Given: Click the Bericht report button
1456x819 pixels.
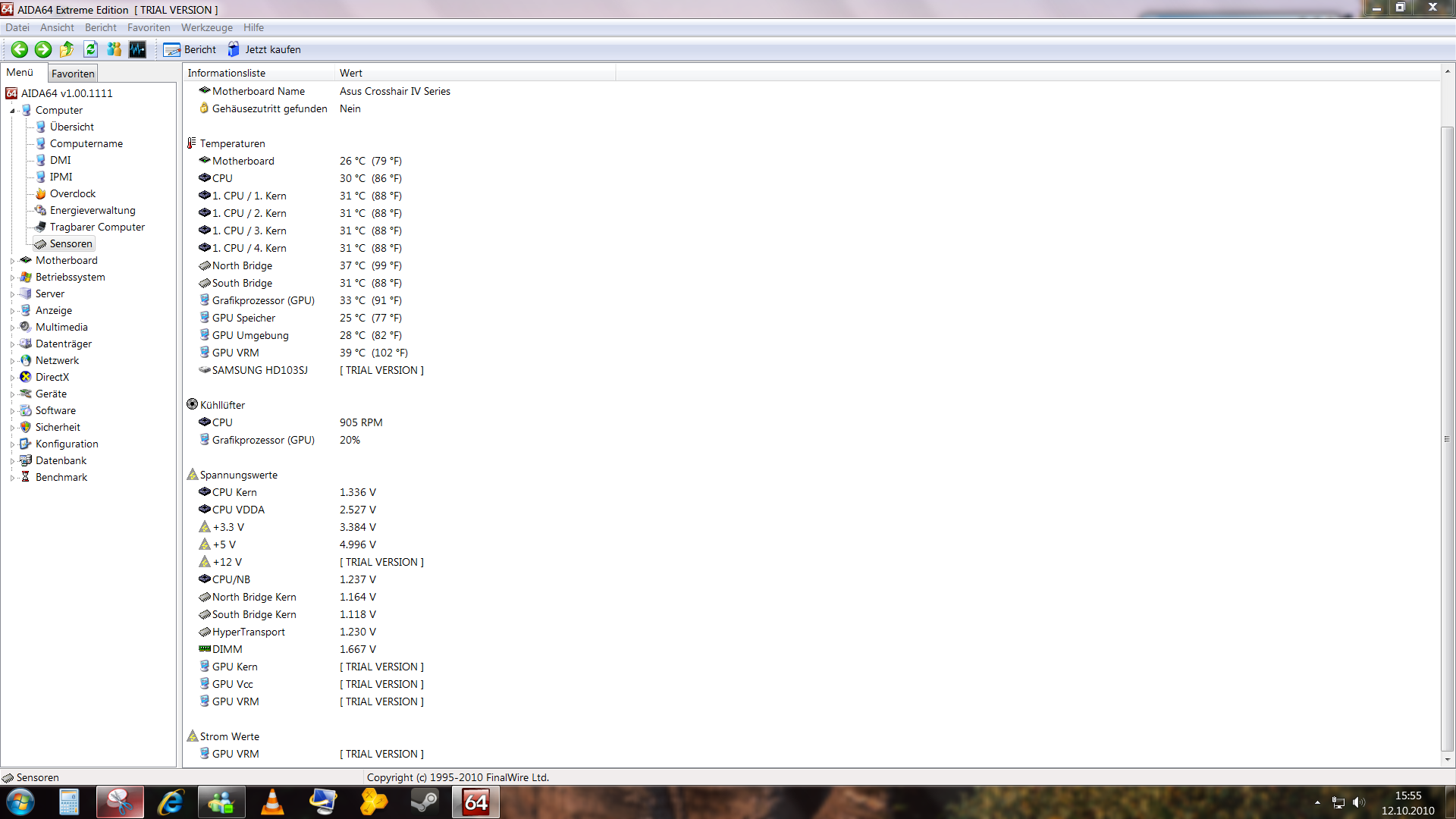Looking at the screenshot, I should pos(190,49).
